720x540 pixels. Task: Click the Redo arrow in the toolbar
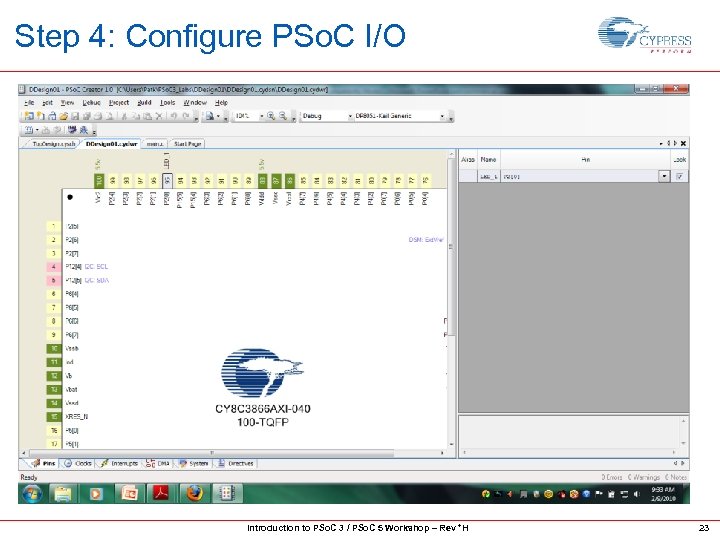(186, 116)
